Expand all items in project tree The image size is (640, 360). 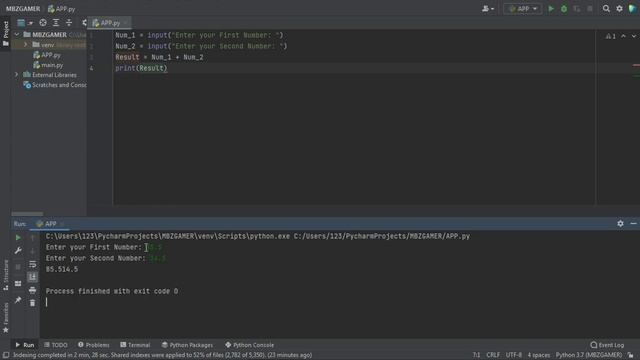pos(56,23)
